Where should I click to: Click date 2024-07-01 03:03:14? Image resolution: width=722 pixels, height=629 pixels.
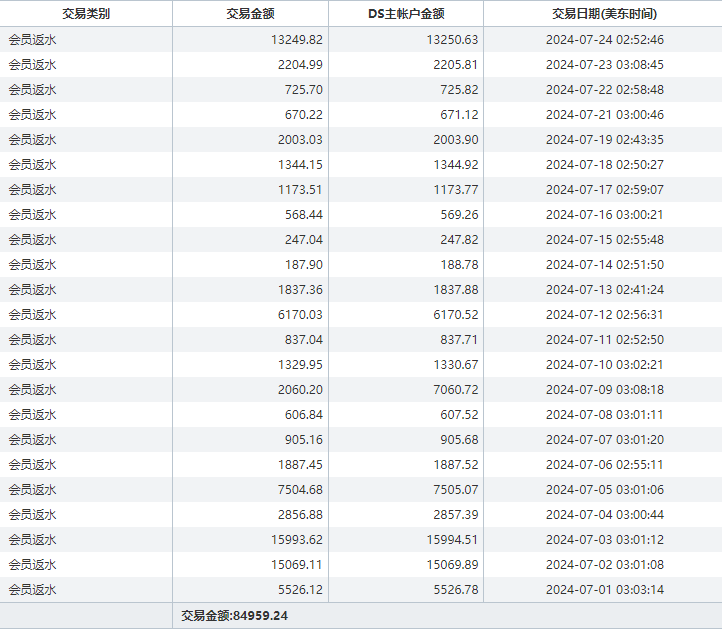coord(605,590)
